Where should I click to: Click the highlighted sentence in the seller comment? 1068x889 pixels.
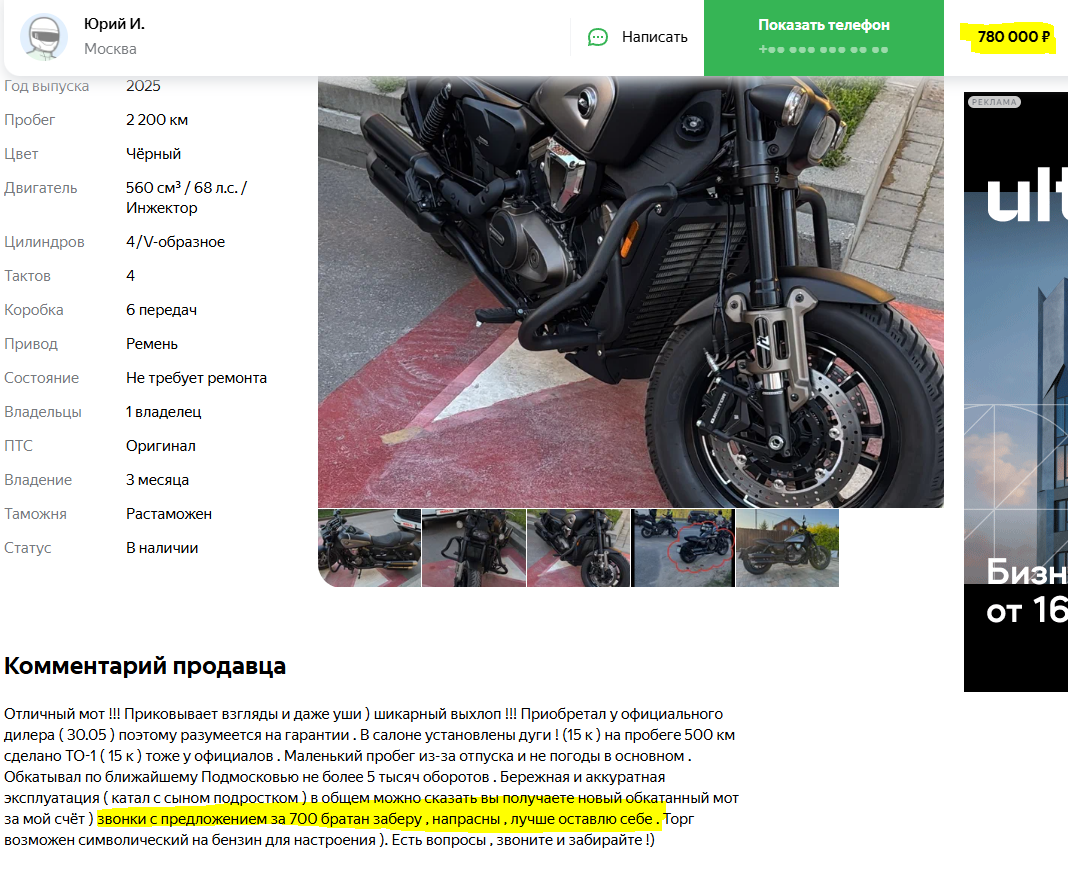tap(379, 819)
